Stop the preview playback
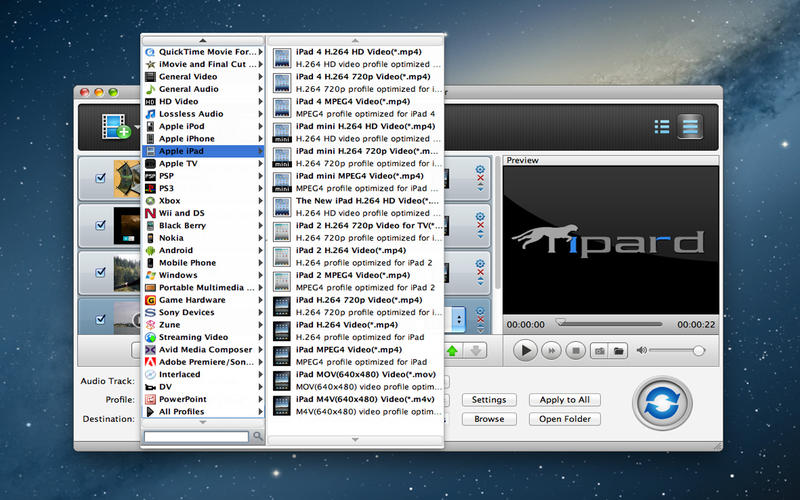This screenshot has width=800, height=500. pyautogui.click(x=576, y=351)
